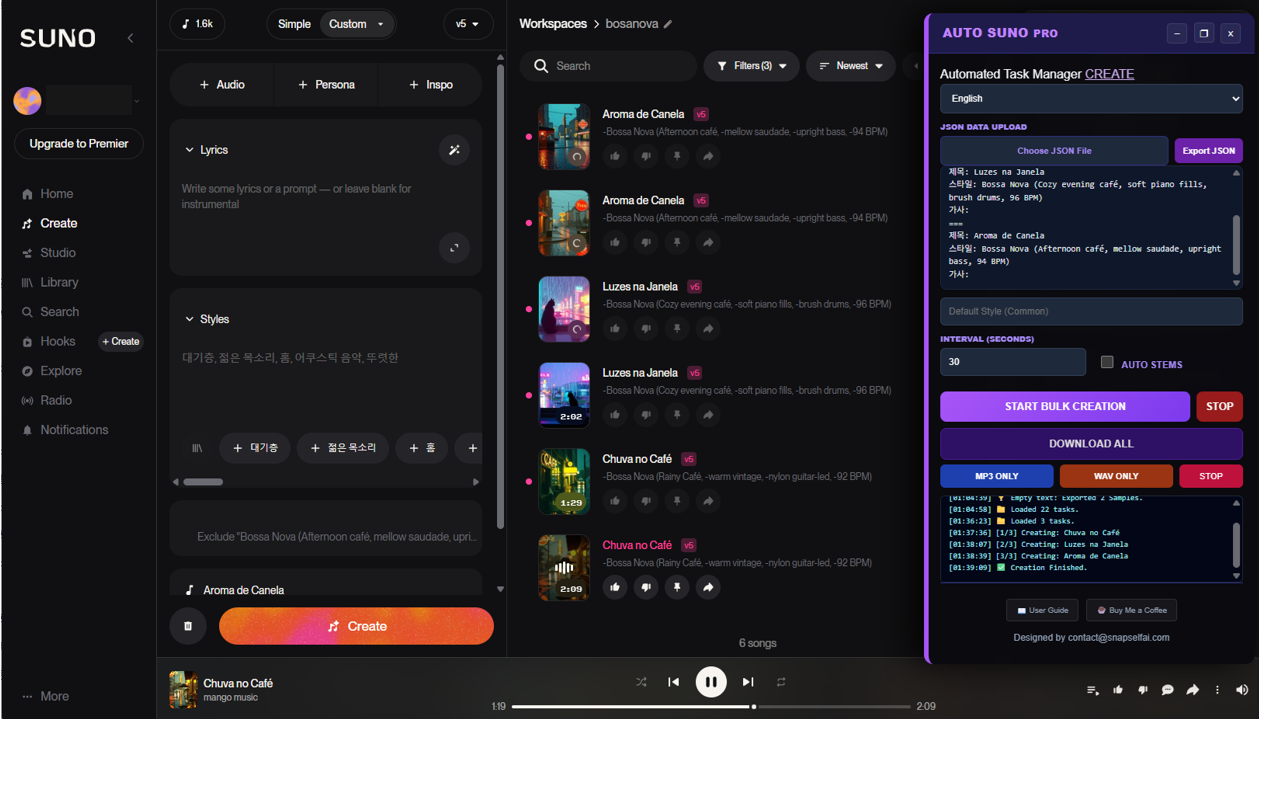The image size is (1280, 800).
Task: Open the styles library icon
Action: click(197, 448)
